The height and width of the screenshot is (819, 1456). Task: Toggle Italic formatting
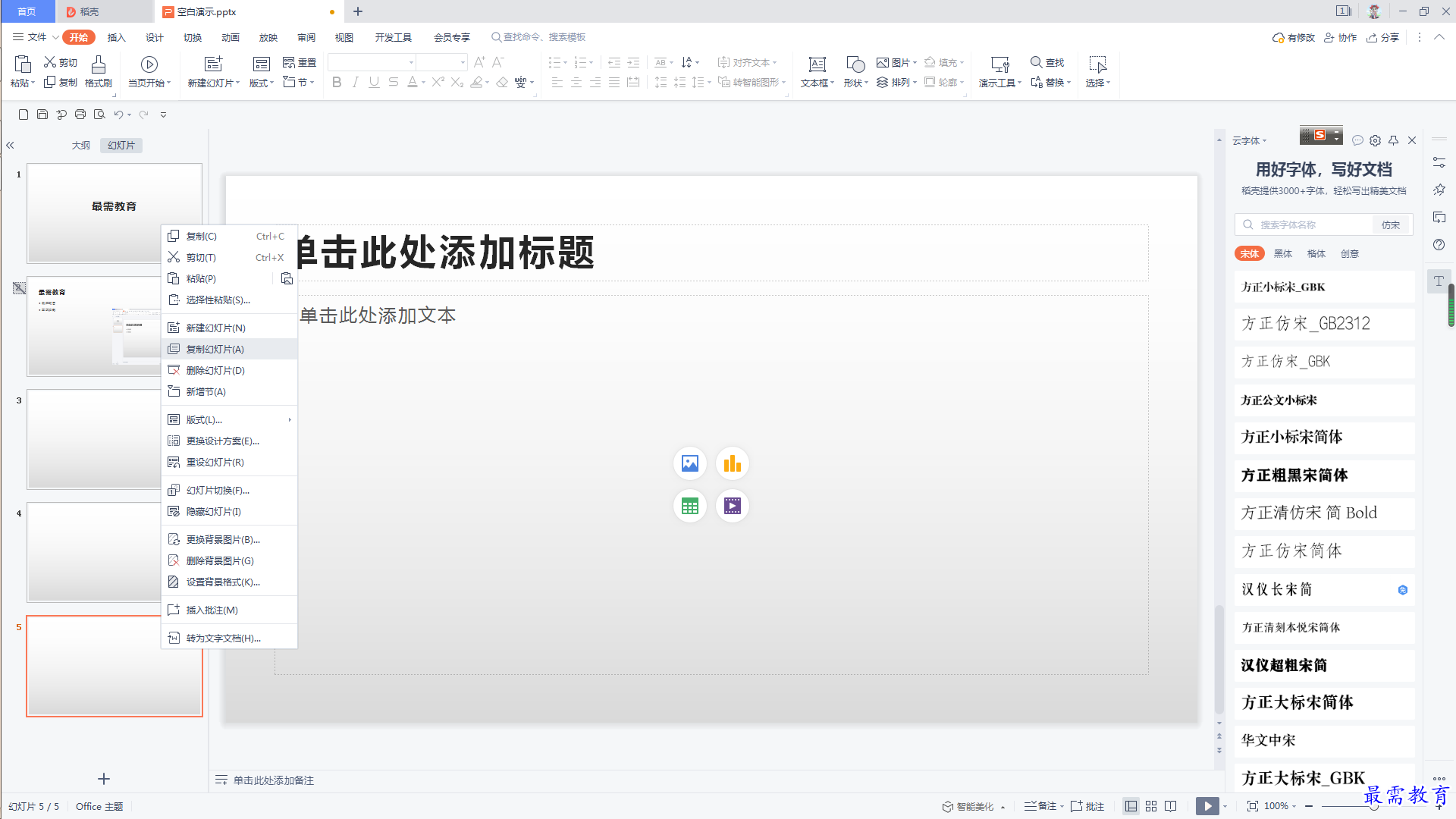355,82
